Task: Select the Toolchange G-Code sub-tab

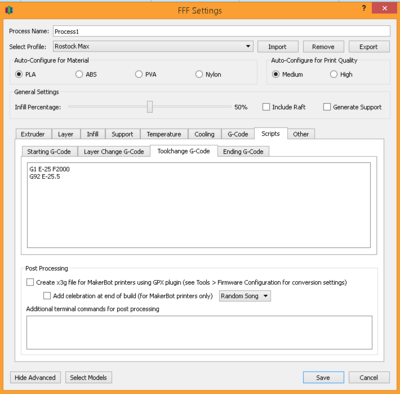Action: coord(184,151)
